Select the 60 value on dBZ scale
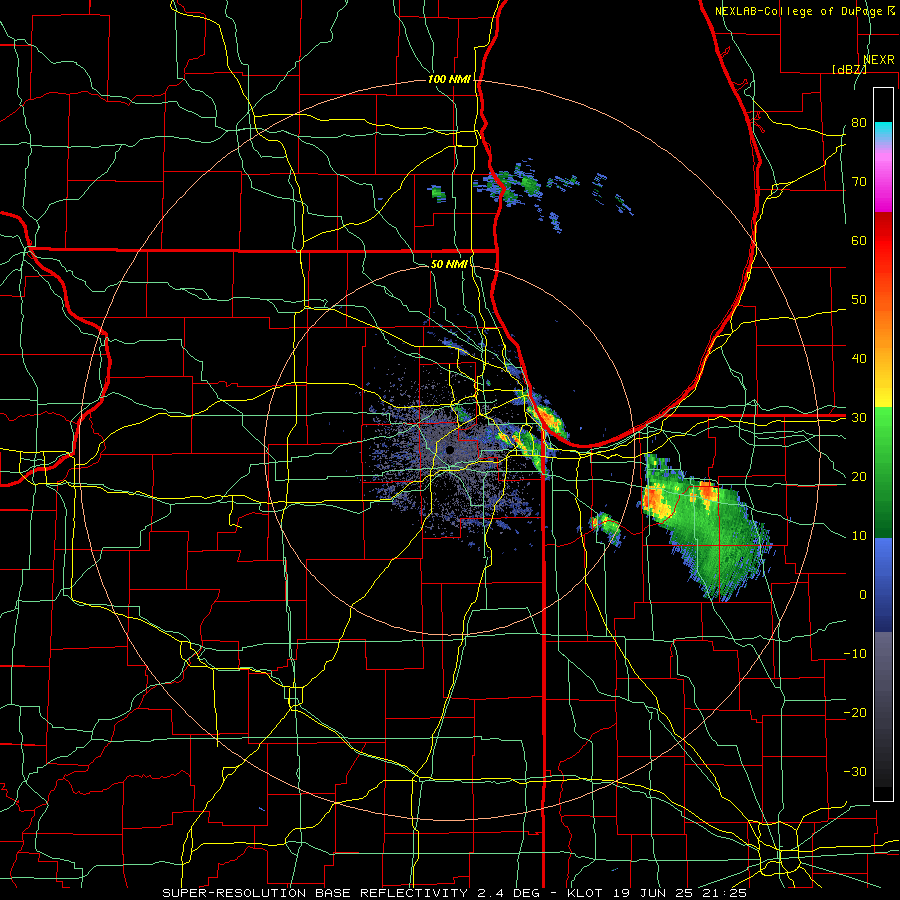This screenshot has height=900, width=900. pyautogui.click(x=859, y=240)
